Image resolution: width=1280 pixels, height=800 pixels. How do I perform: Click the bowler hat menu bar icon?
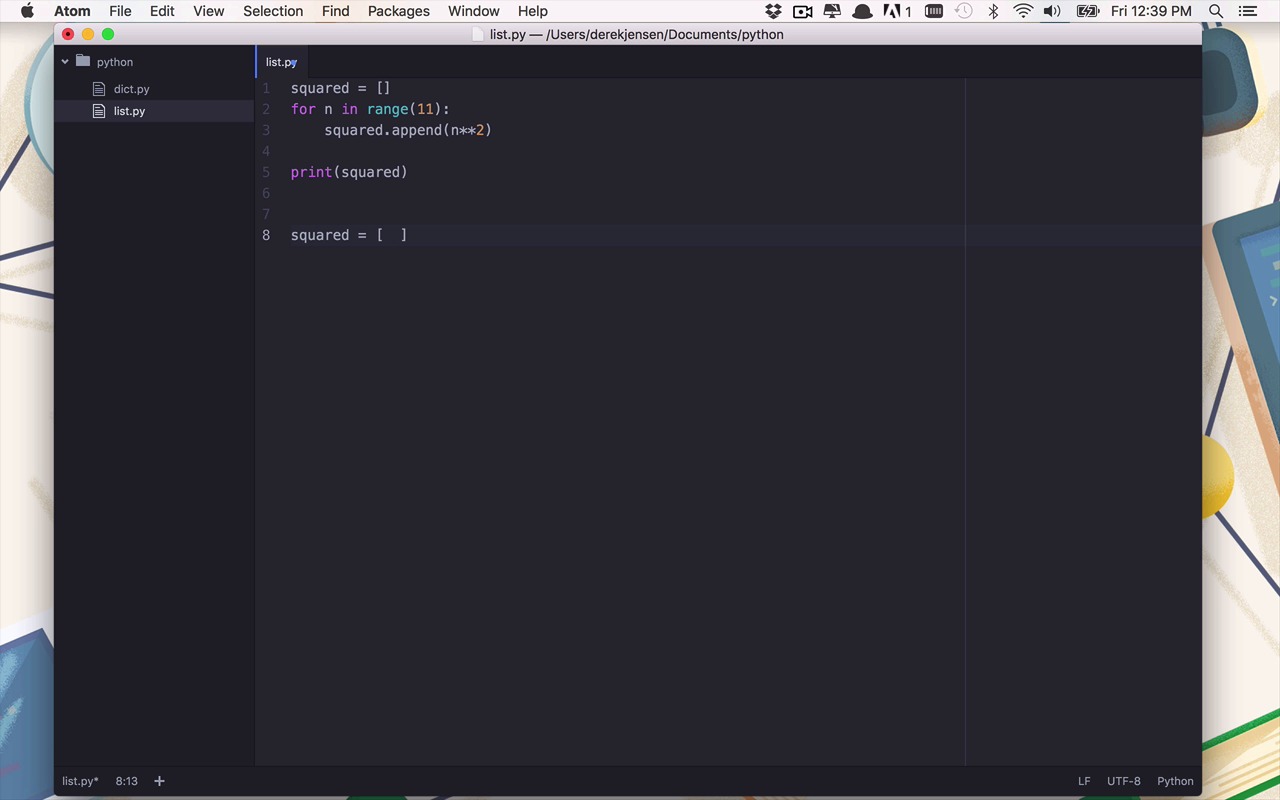tap(861, 11)
